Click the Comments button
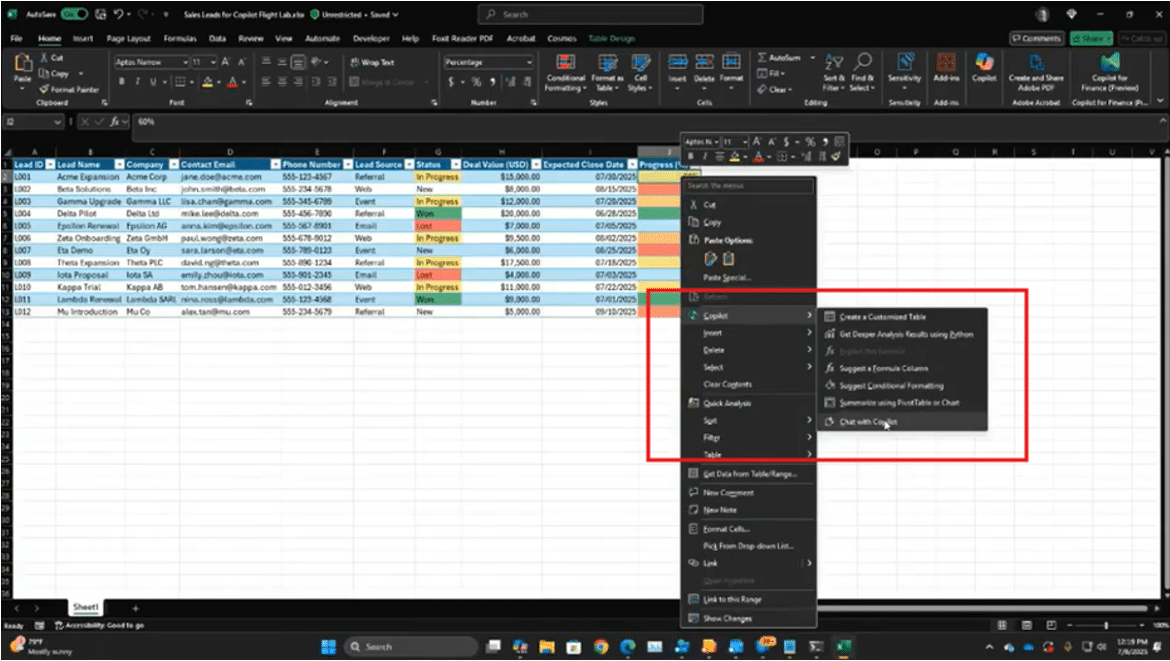The height and width of the screenshot is (661, 1170). pyautogui.click(x=1036, y=38)
